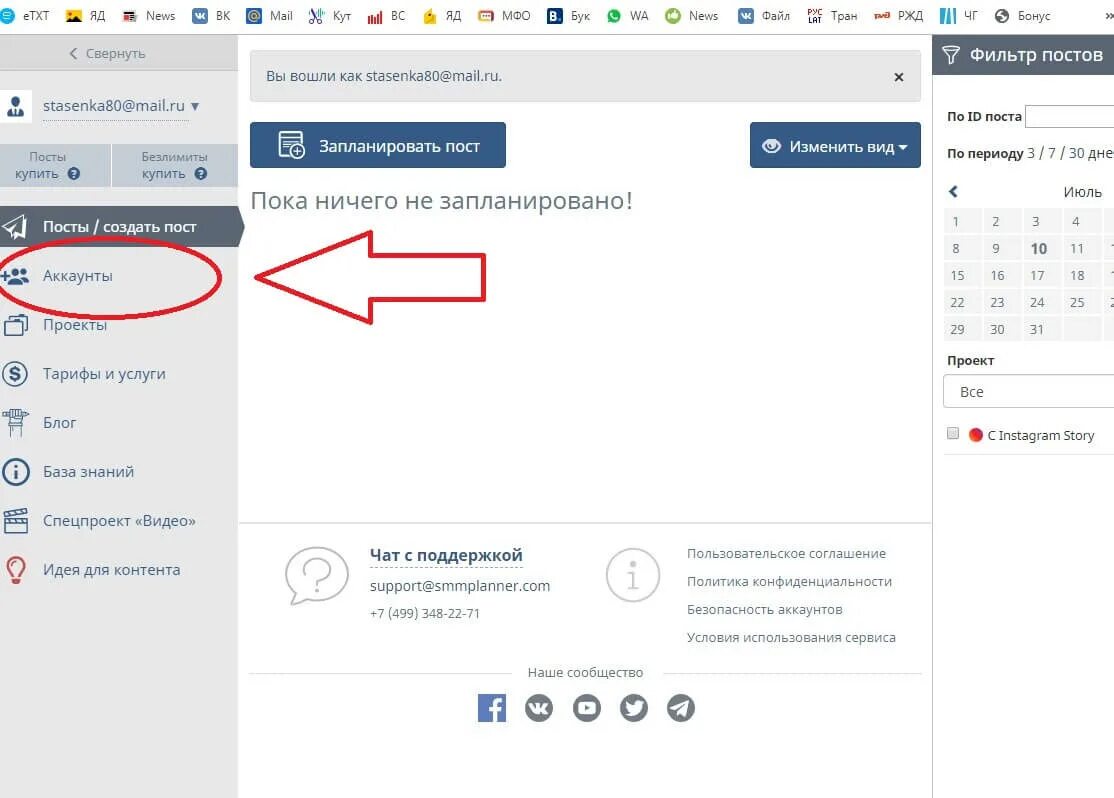Click the funnel icon on Фильтр постов
This screenshot has height=798, width=1114.
pos(950,54)
